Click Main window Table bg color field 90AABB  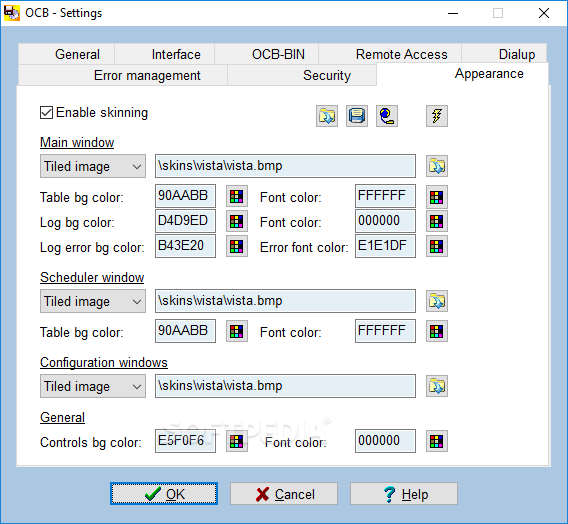click(x=185, y=196)
